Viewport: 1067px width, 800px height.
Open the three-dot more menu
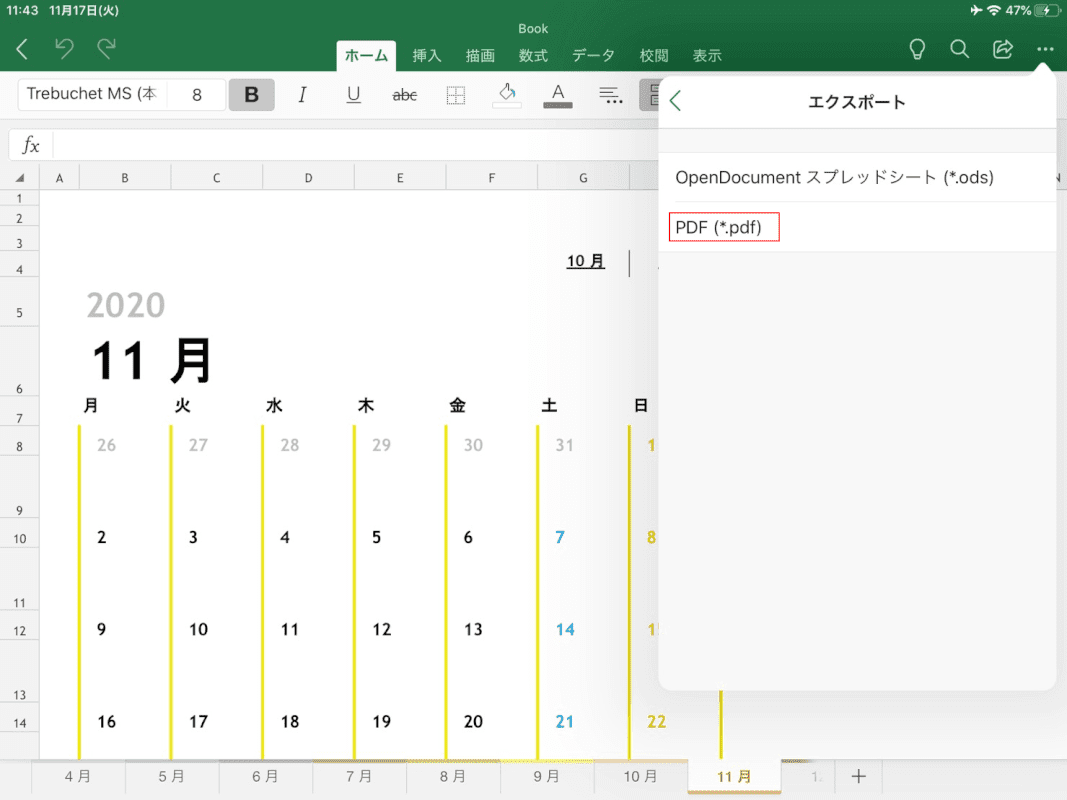tap(1045, 49)
